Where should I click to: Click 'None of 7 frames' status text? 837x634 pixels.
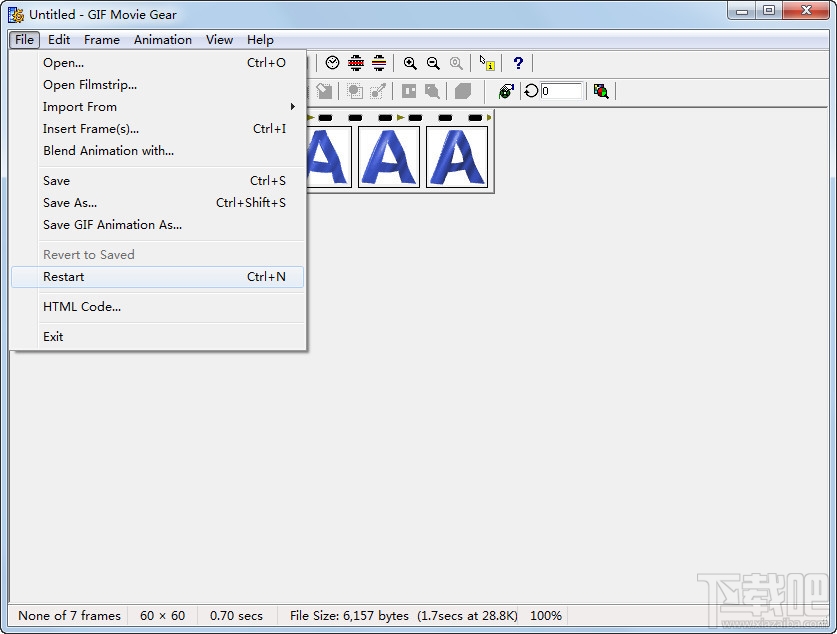click(x=69, y=616)
